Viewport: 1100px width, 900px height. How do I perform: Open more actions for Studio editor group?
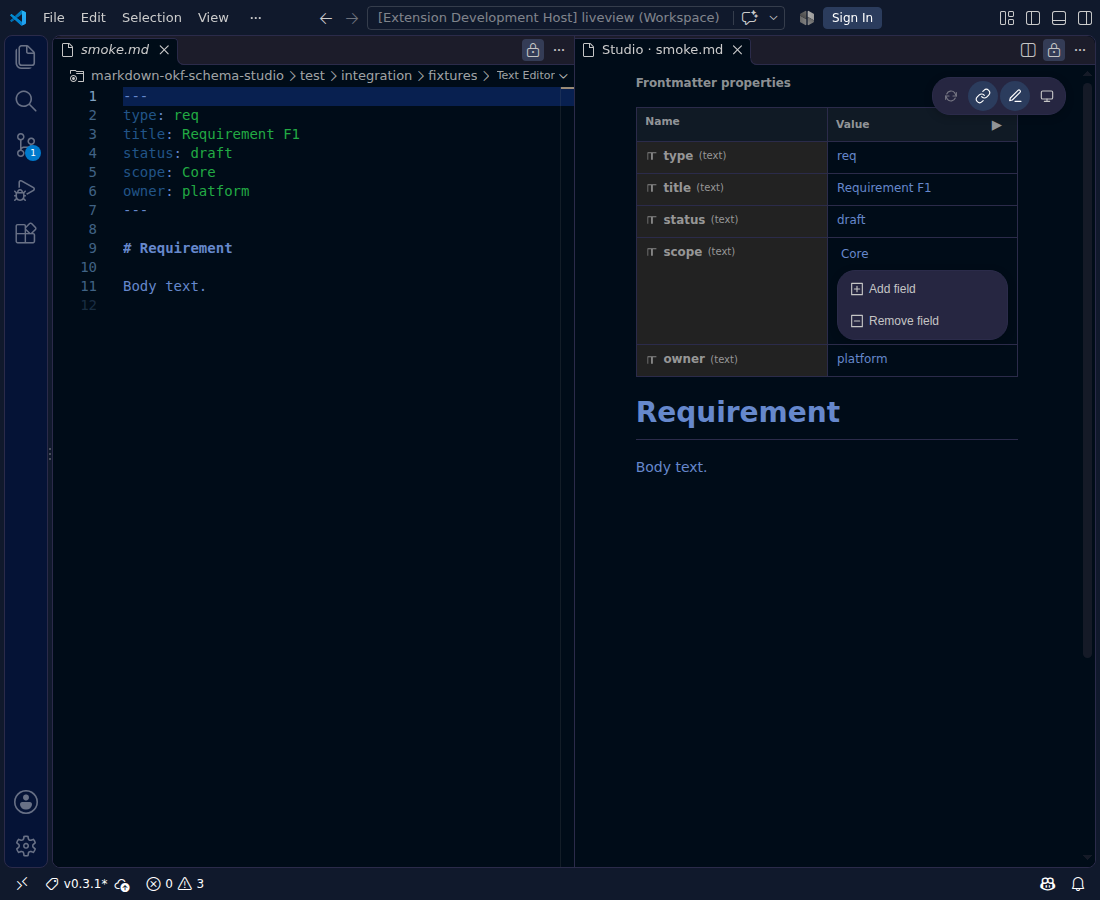click(1080, 50)
